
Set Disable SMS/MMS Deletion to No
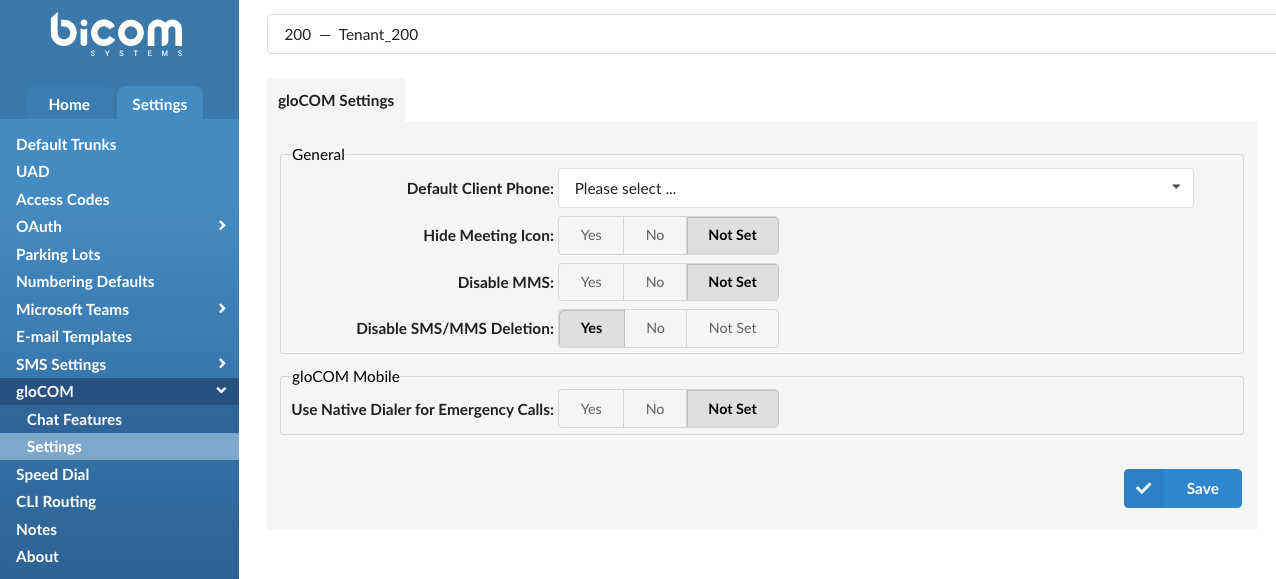[x=654, y=328]
